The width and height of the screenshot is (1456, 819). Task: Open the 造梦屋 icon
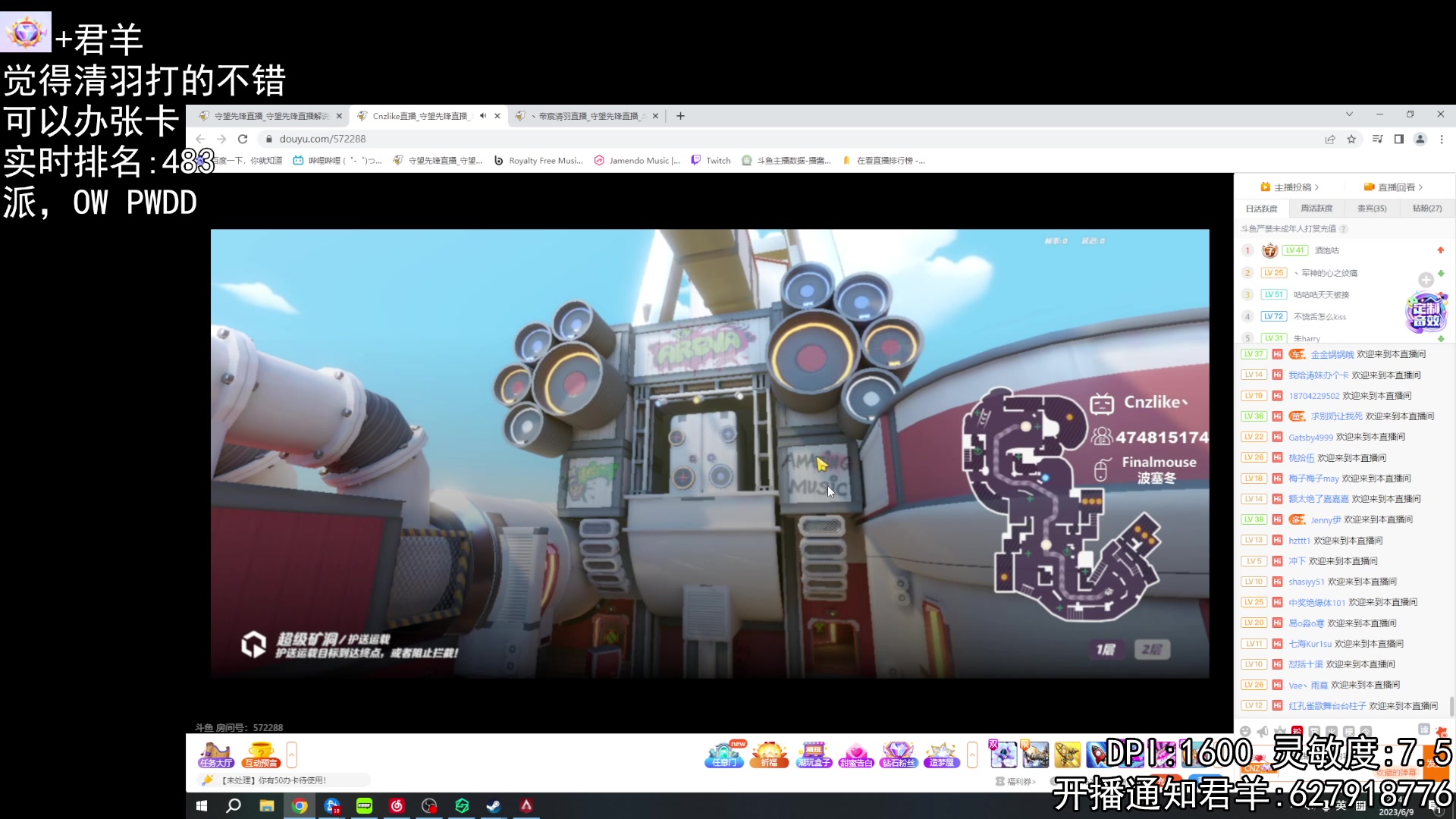[x=941, y=755]
